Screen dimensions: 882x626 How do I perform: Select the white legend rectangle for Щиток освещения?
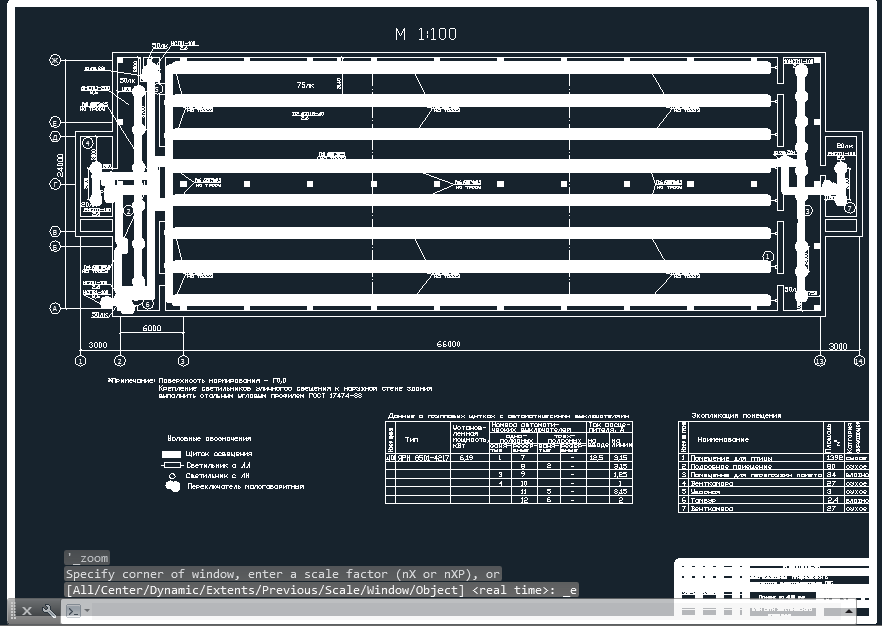(x=171, y=454)
